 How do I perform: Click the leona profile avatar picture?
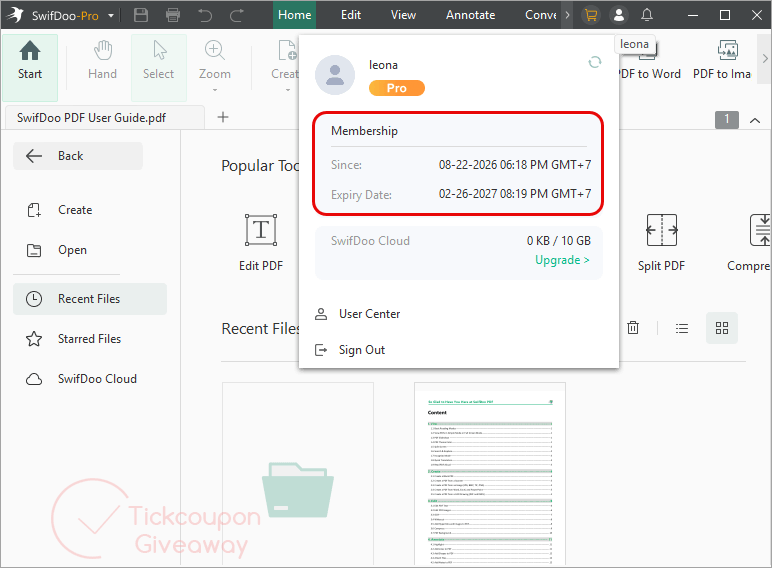click(335, 75)
